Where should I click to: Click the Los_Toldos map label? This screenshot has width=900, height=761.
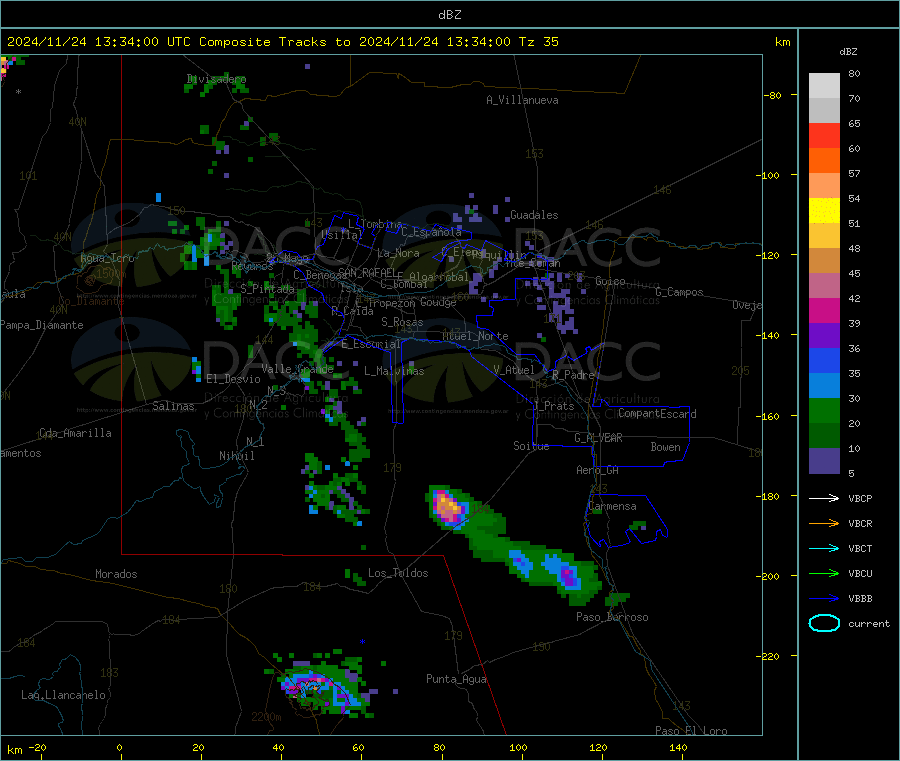click(x=398, y=573)
